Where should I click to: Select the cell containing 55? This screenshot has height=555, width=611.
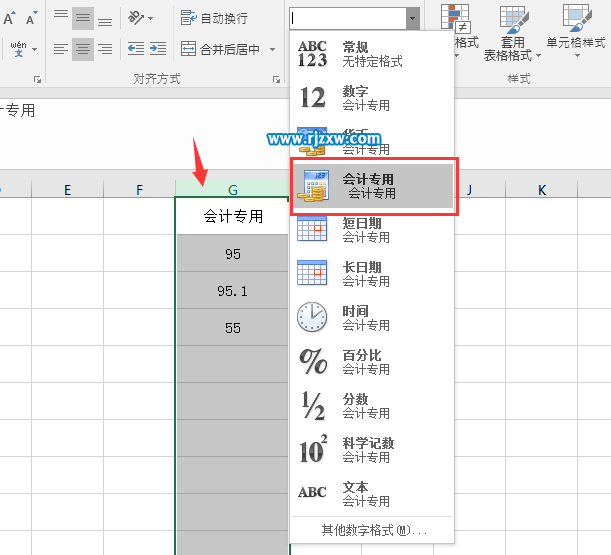[x=233, y=327]
